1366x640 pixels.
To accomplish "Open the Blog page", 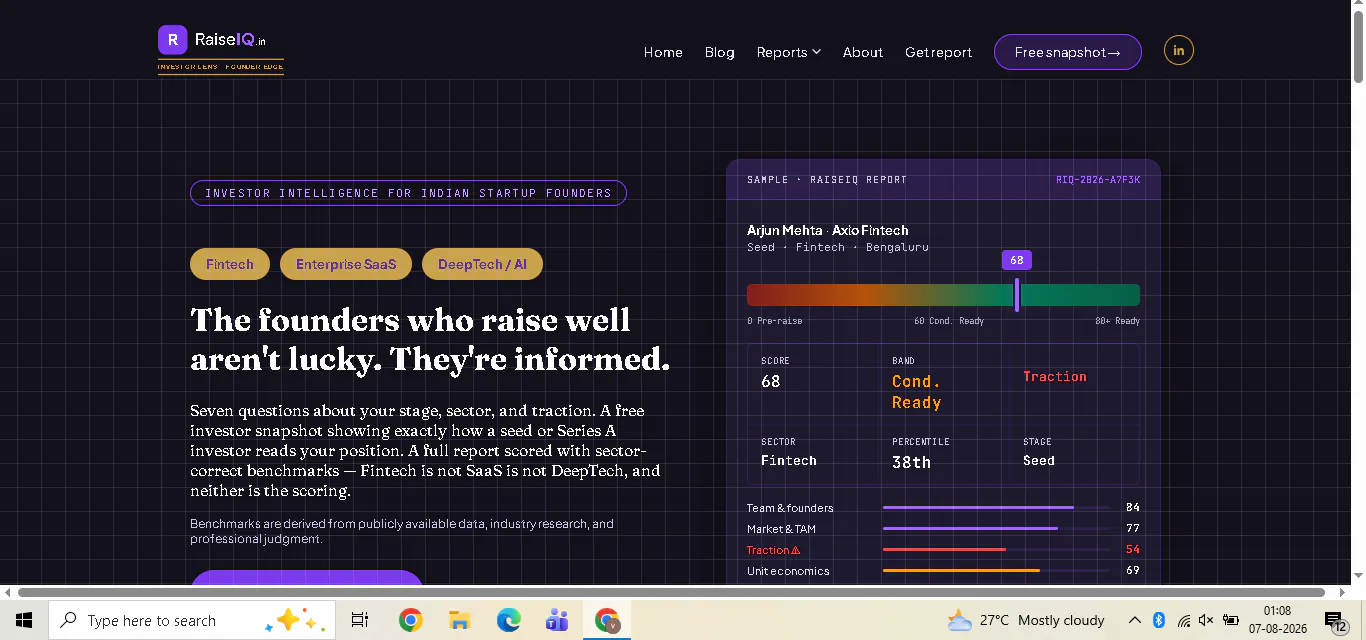I will [719, 52].
